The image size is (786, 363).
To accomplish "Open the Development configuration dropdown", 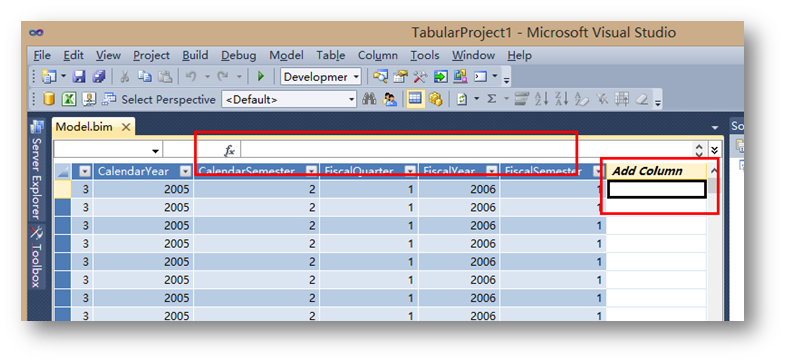I will pyautogui.click(x=321, y=77).
